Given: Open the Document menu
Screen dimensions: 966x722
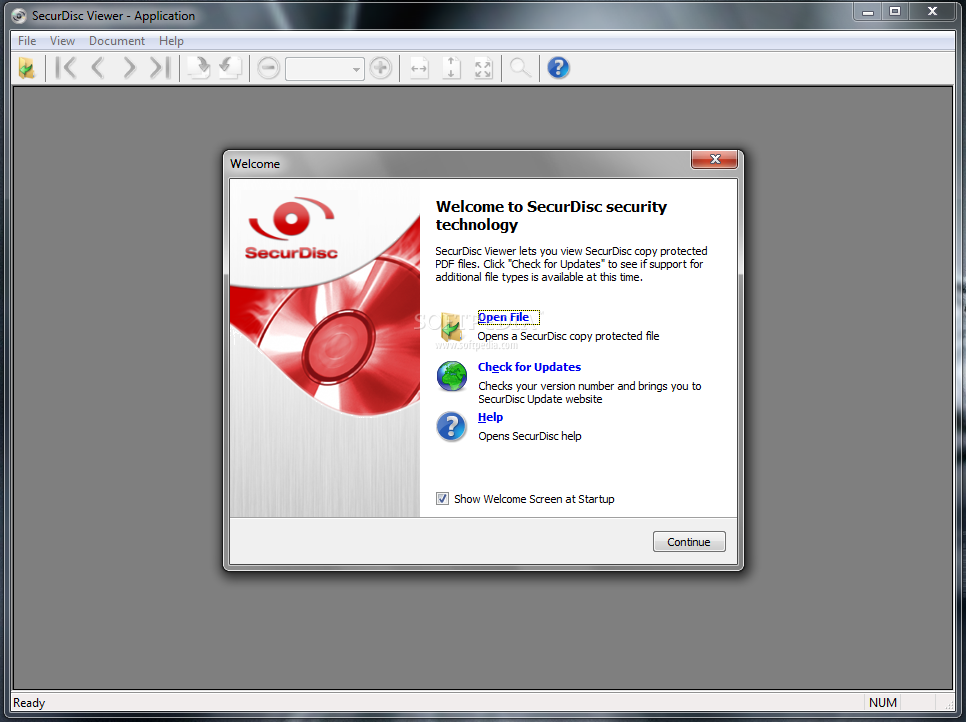Looking at the screenshot, I should click(x=116, y=41).
